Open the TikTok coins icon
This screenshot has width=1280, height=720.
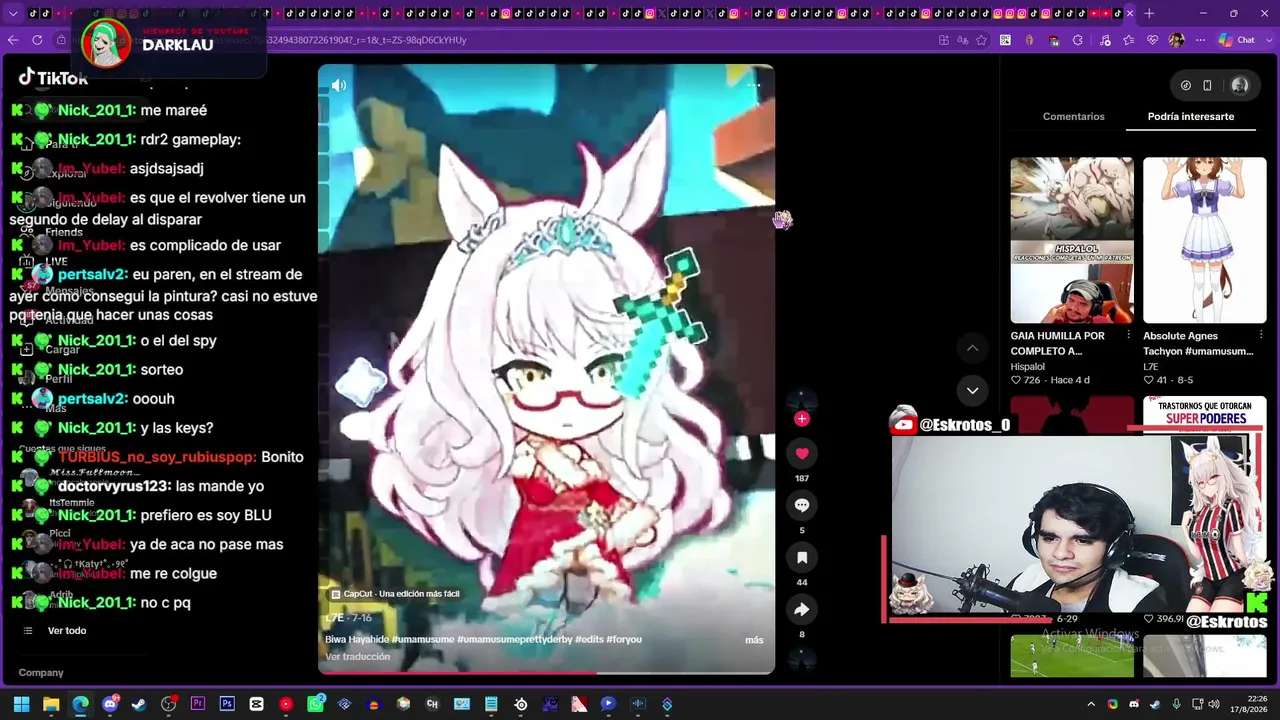(1186, 86)
